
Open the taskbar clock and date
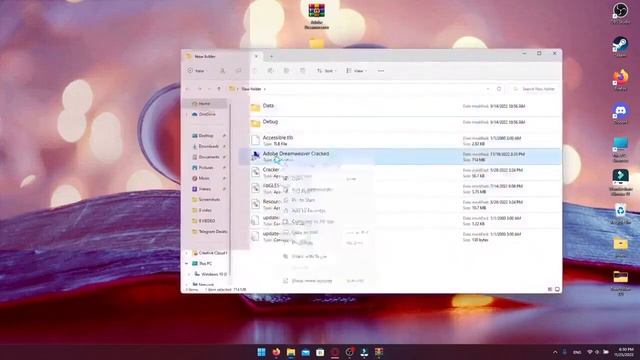625,352
